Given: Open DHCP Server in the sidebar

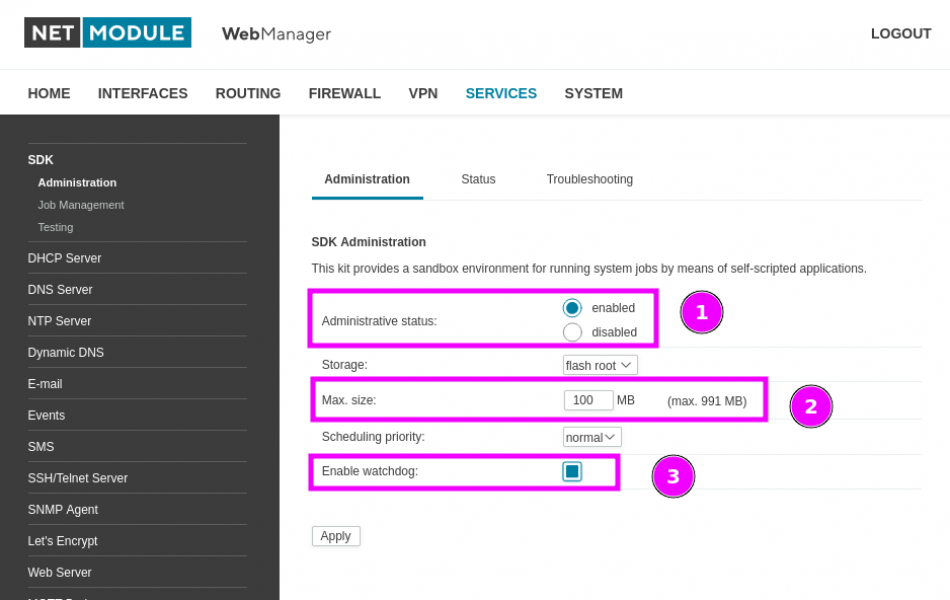Looking at the screenshot, I should pos(65,258).
